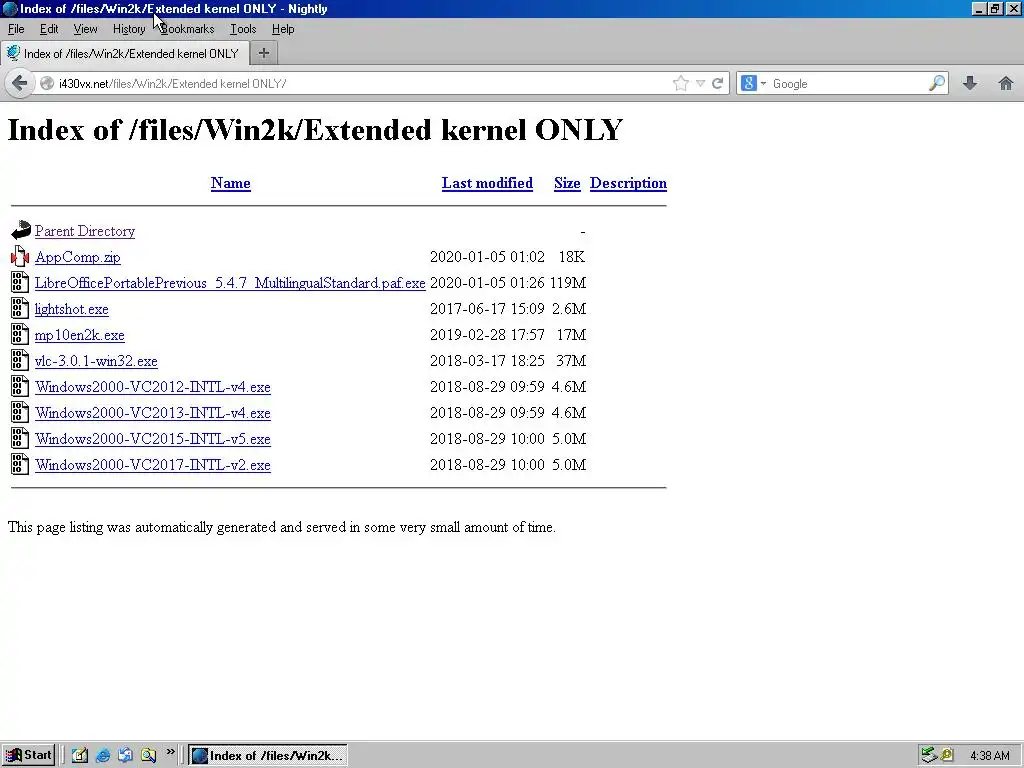This screenshot has height=768, width=1024.
Task: Click the 18K size value
Action: pyautogui.click(x=571, y=257)
